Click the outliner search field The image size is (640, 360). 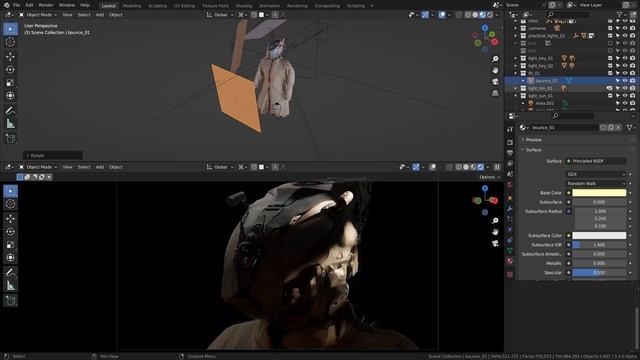click(568, 15)
